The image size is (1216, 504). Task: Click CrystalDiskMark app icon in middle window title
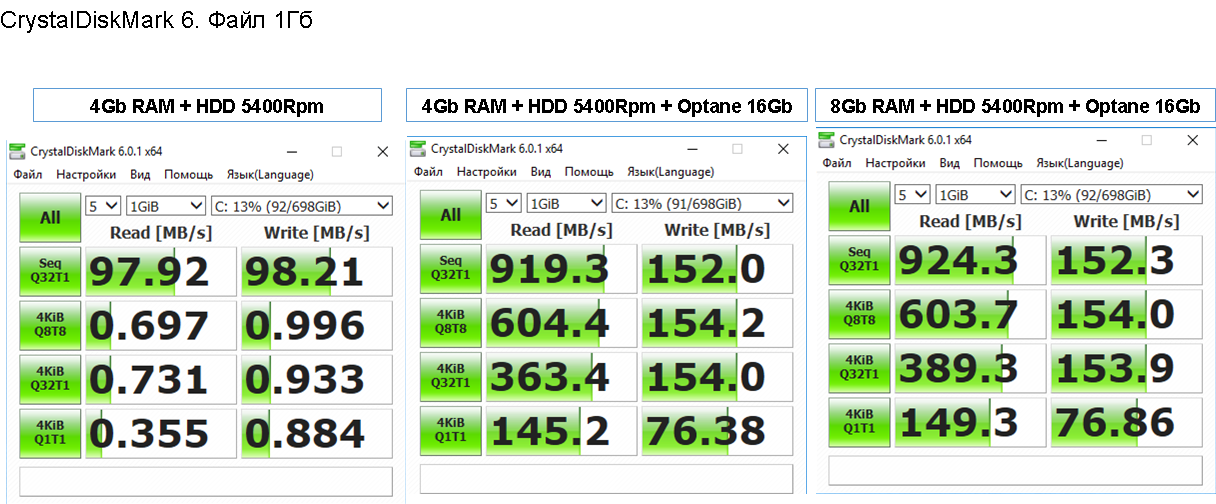pyautogui.click(x=420, y=149)
